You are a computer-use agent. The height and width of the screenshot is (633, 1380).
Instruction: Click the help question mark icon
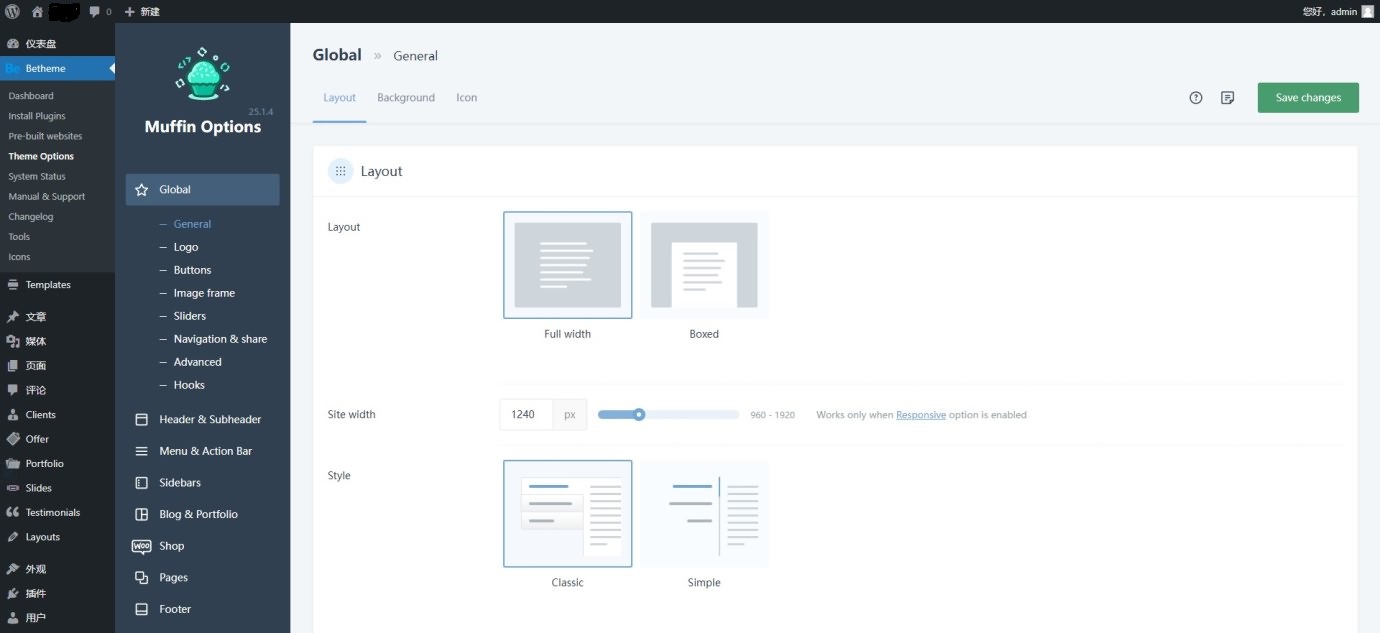point(1196,98)
